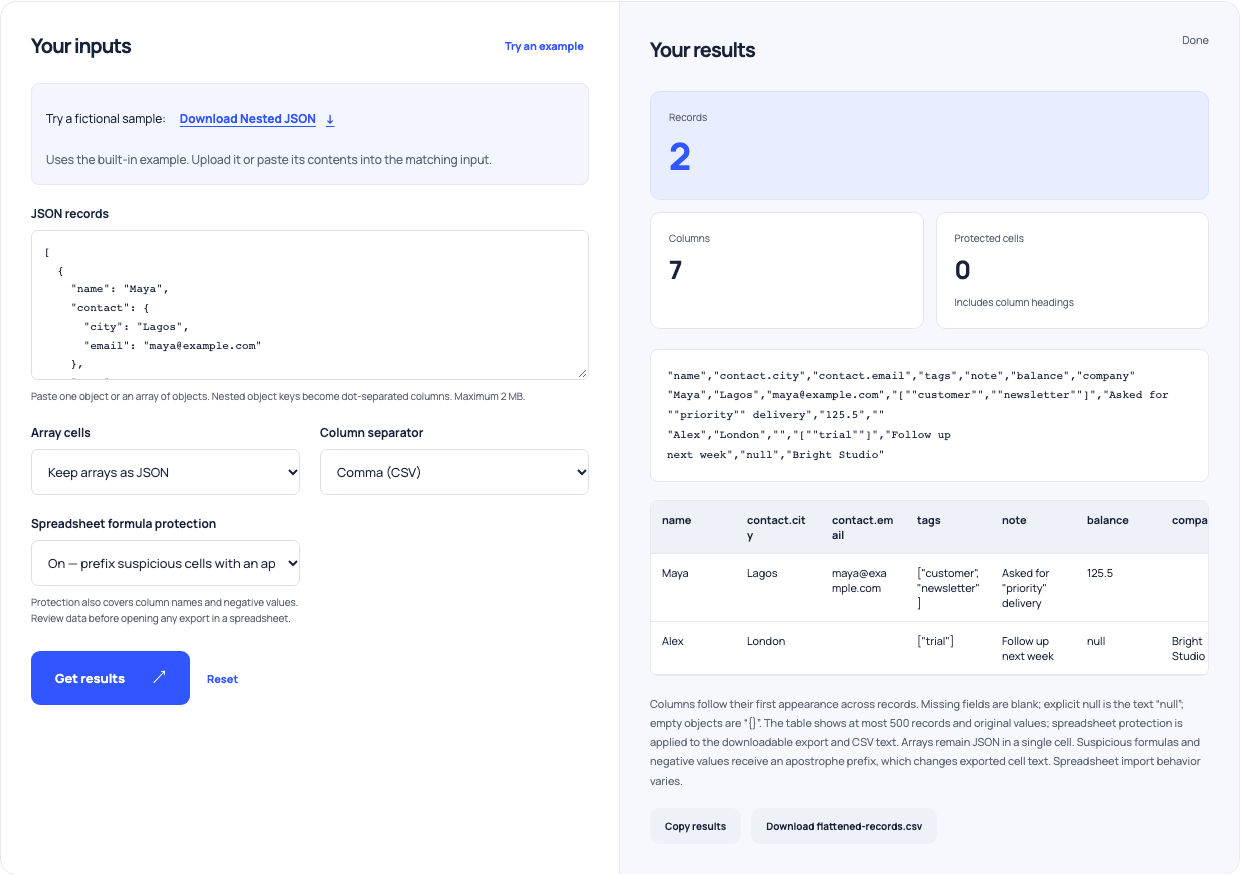The width and height of the screenshot is (1240, 875).
Task: Click the London cell in the table
Action: tap(778, 648)
